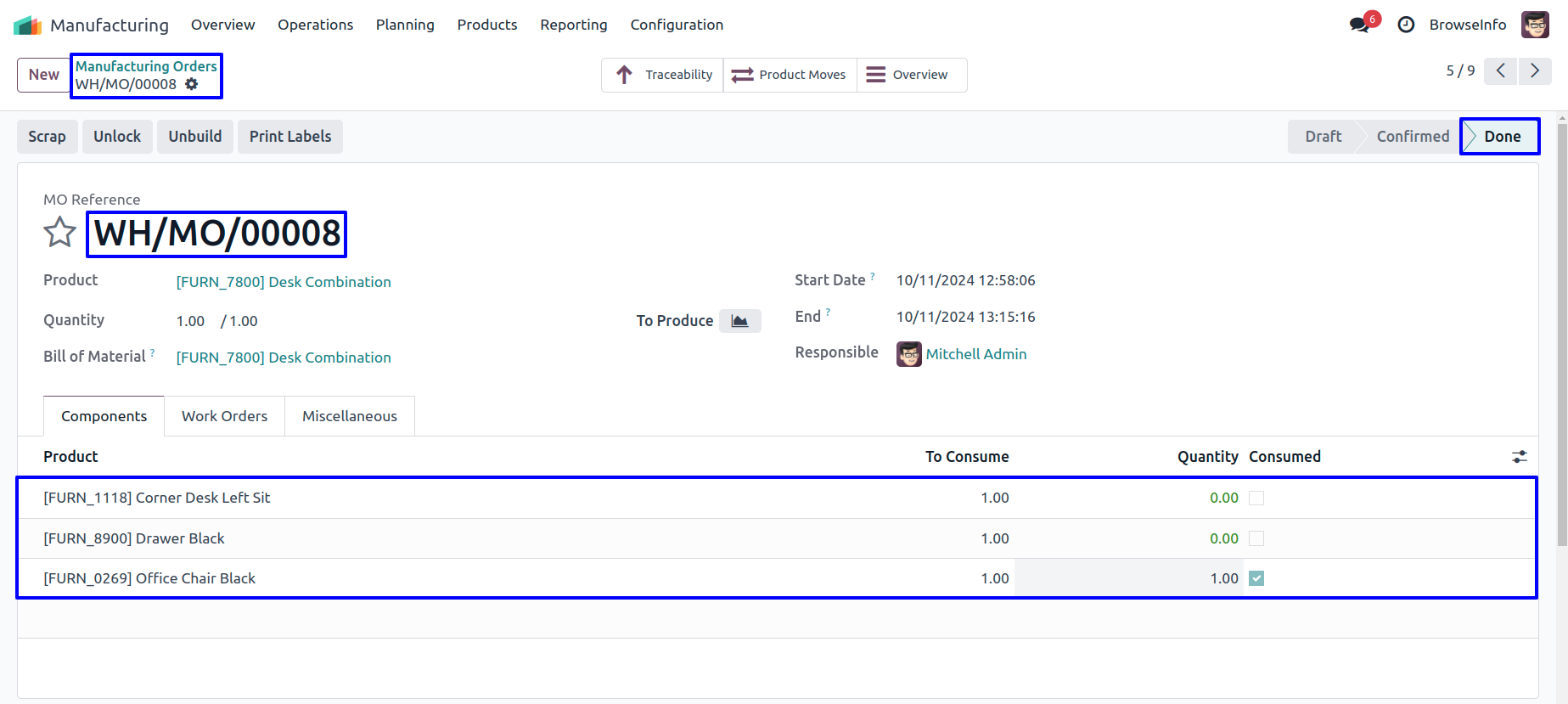Click the Manufacturing app logo icon

click(27, 25)
